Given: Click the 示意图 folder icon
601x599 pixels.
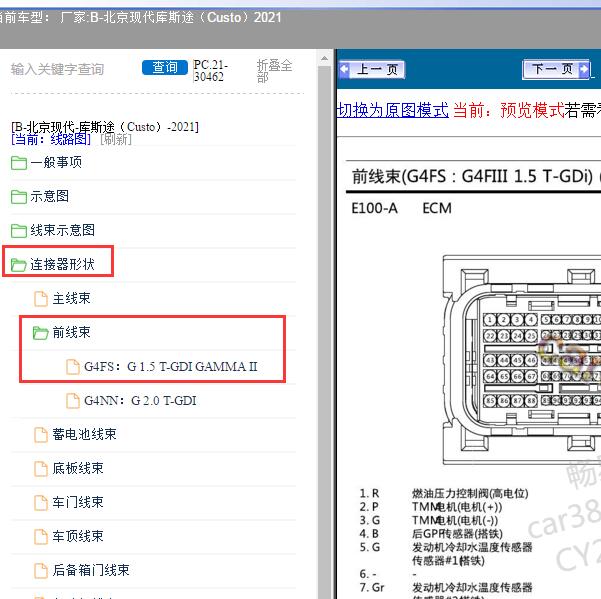Looking at the screenshot, I should point(19,197).
